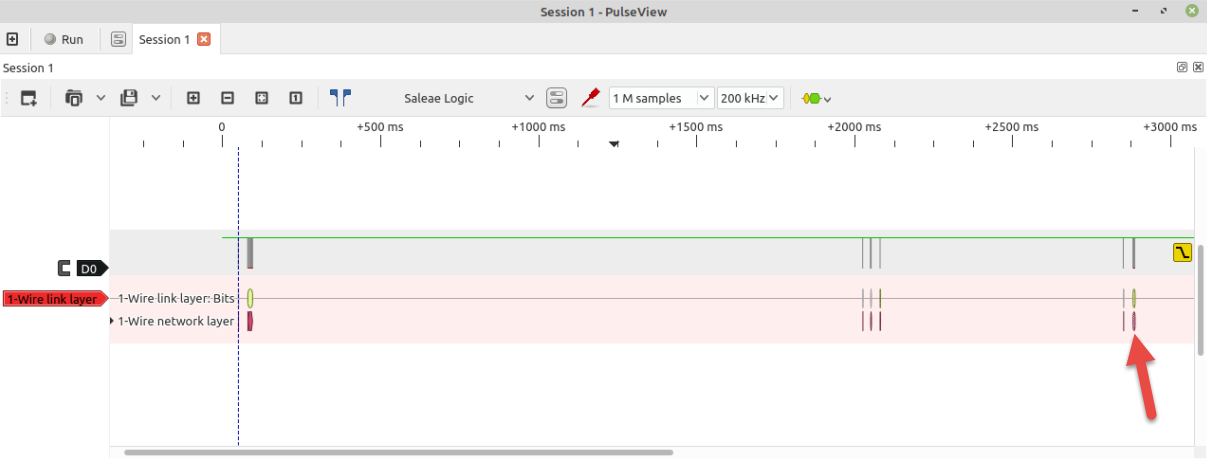Expand the 1-Wire network layer row
The image size is (1207, 459).
tap(112, 321)
